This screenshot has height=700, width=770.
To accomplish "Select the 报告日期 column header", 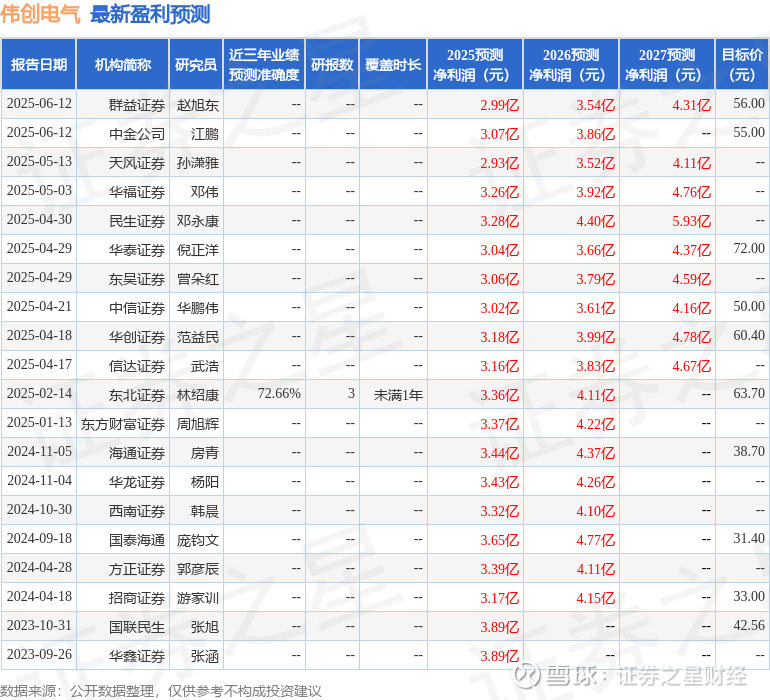I will point(39,65).
